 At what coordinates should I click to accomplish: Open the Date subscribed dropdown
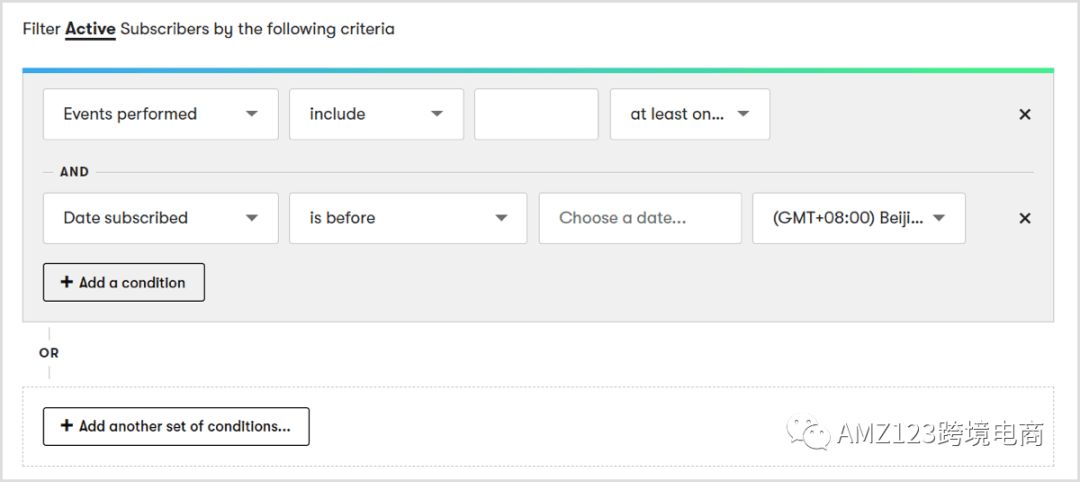(x=160, y=218)
